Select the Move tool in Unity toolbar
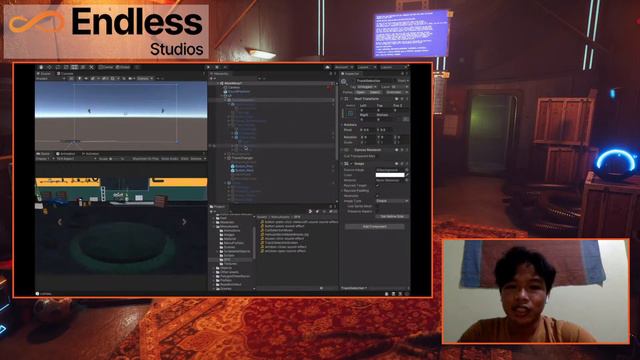640x360 pixels. coord(49,67)
